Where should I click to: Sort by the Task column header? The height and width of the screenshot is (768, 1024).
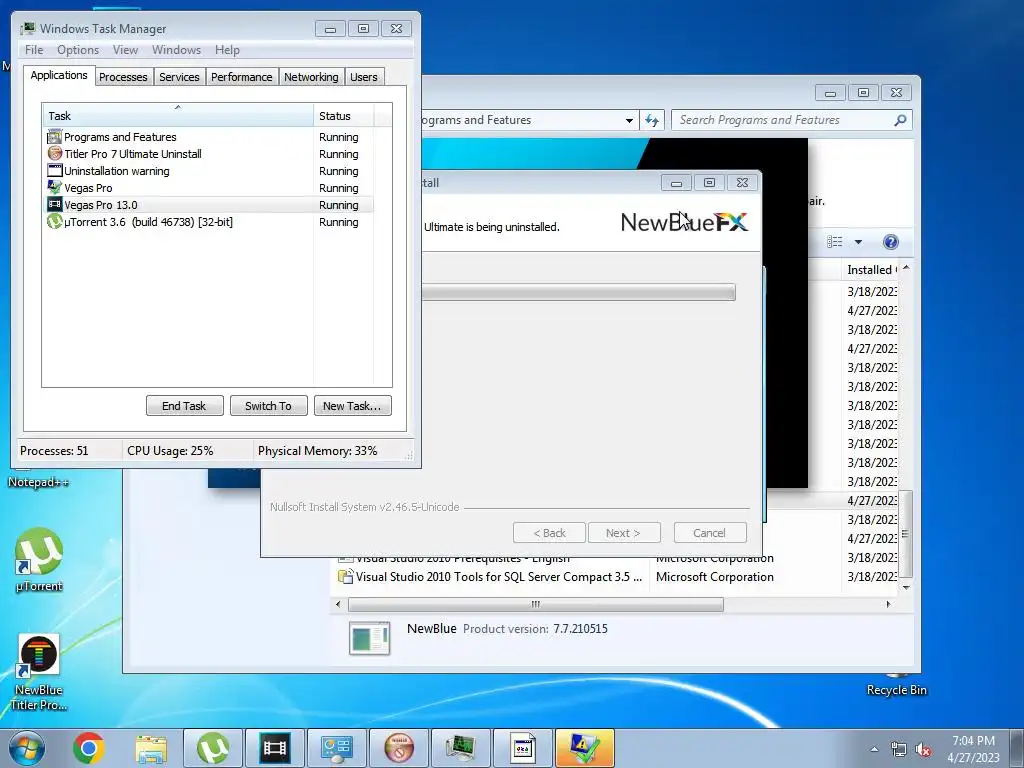[x=177, y=116]
